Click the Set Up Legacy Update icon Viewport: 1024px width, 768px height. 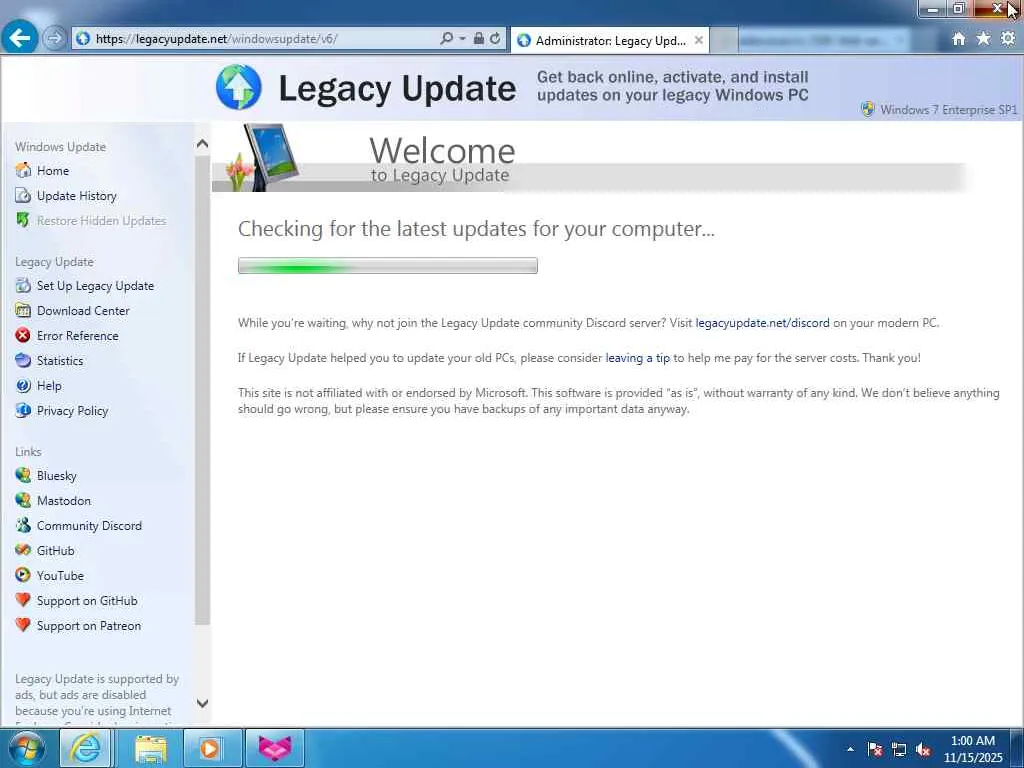tap(23, 285)
